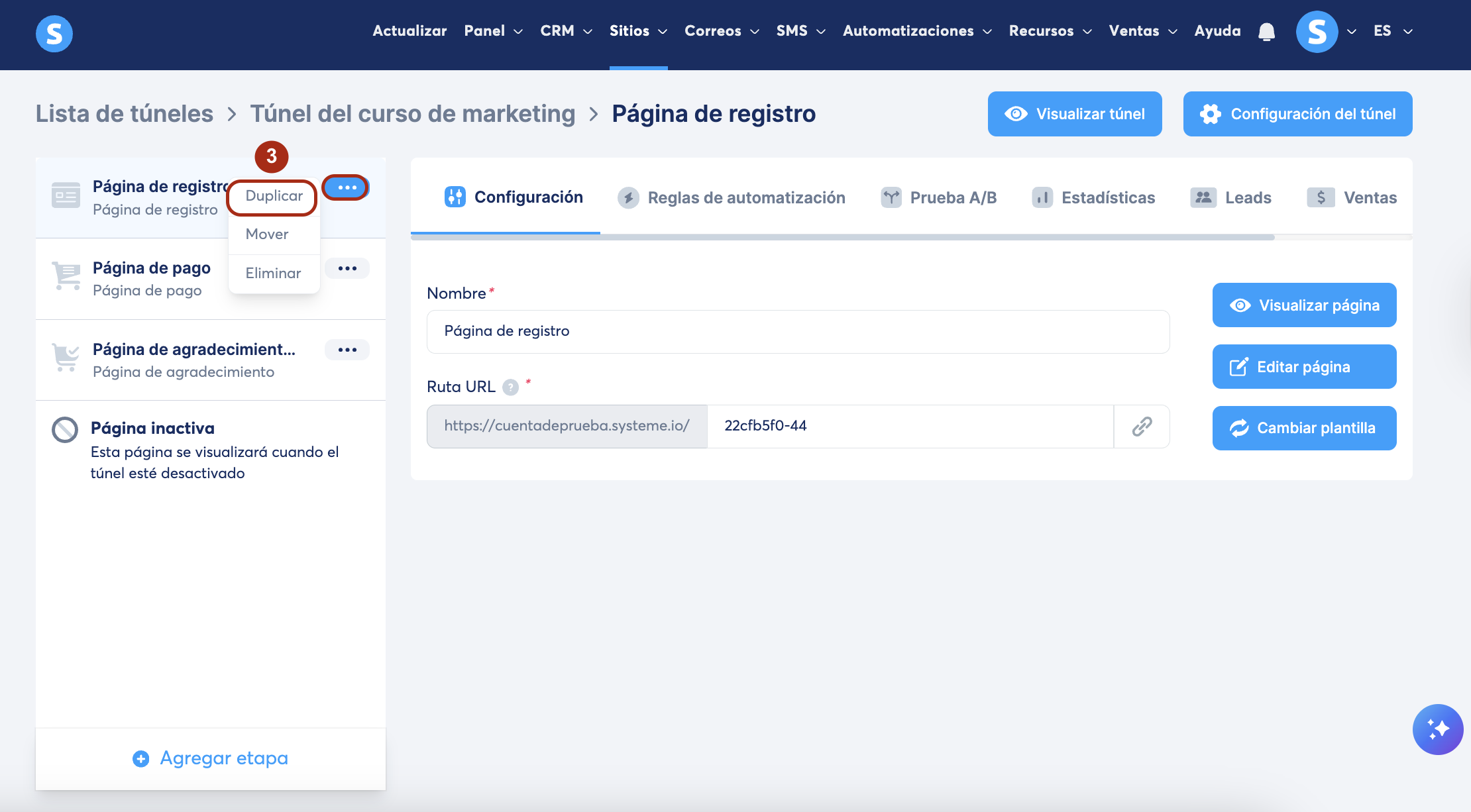Choose Eliminar in the context menu
This screenshot has height=812, width=1471.
[273, 273]
